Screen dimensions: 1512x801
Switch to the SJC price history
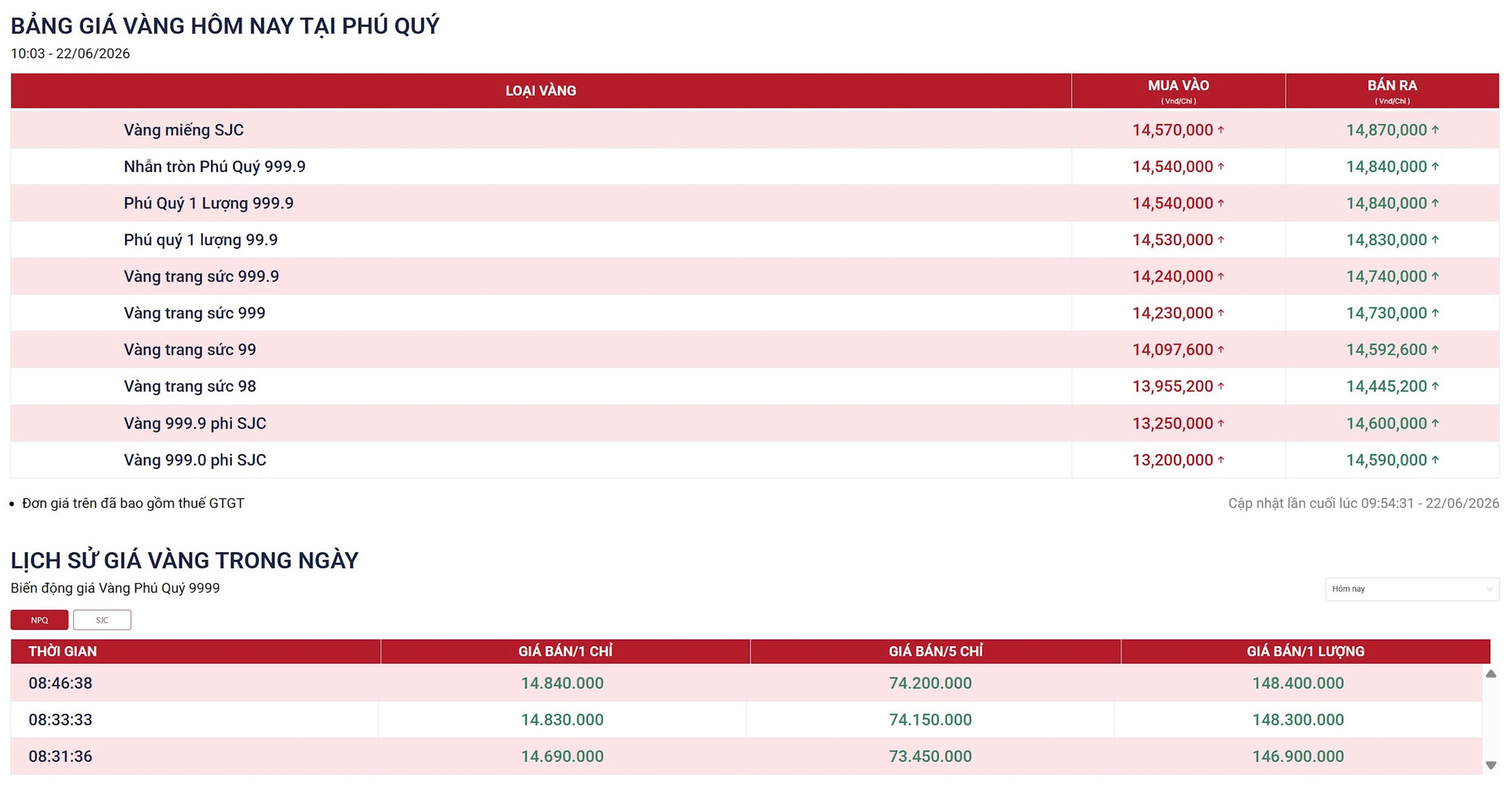click(x=102, y=620)
